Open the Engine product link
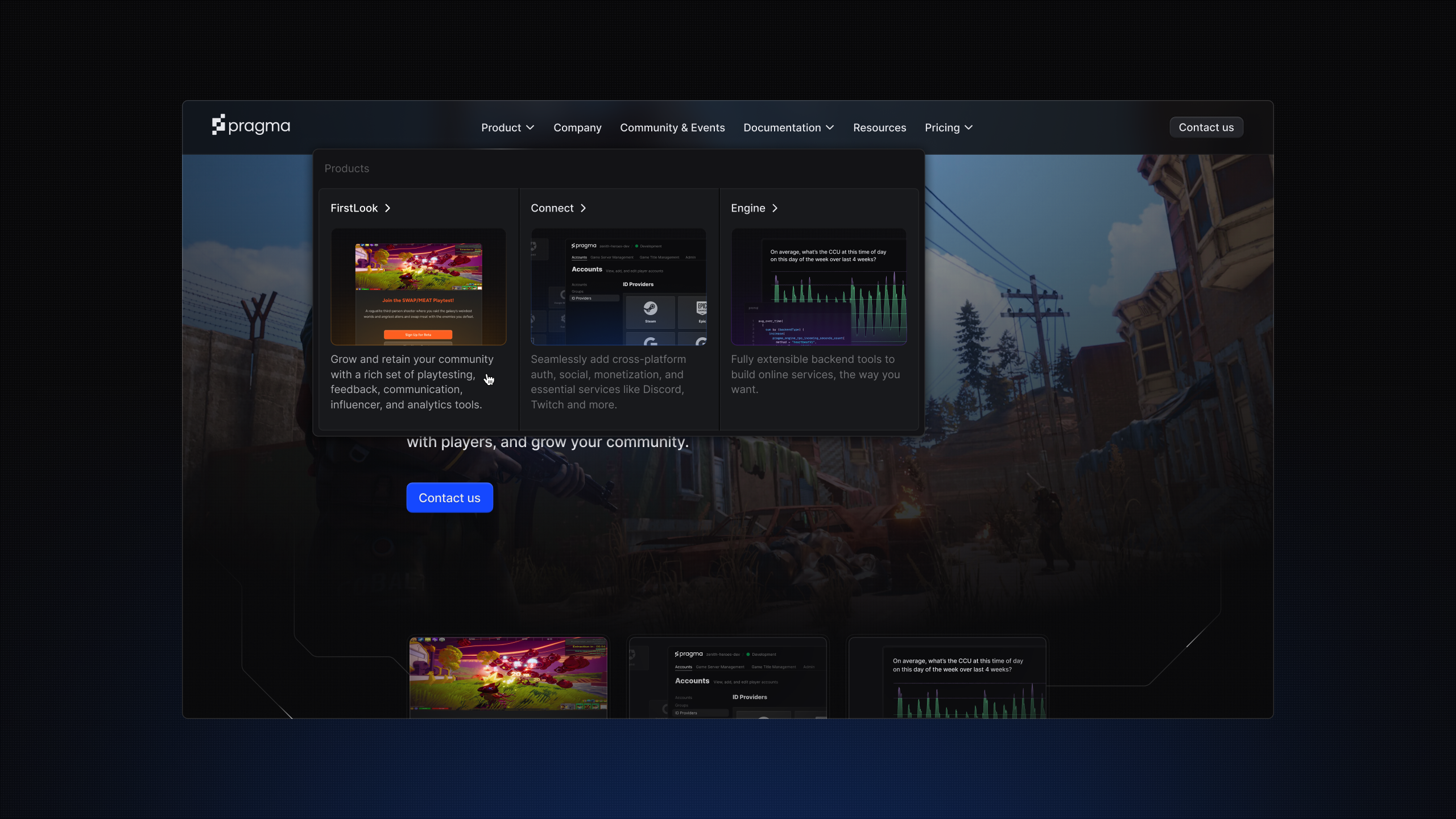This screenshot has width=1456, height=819. point(748,208)
